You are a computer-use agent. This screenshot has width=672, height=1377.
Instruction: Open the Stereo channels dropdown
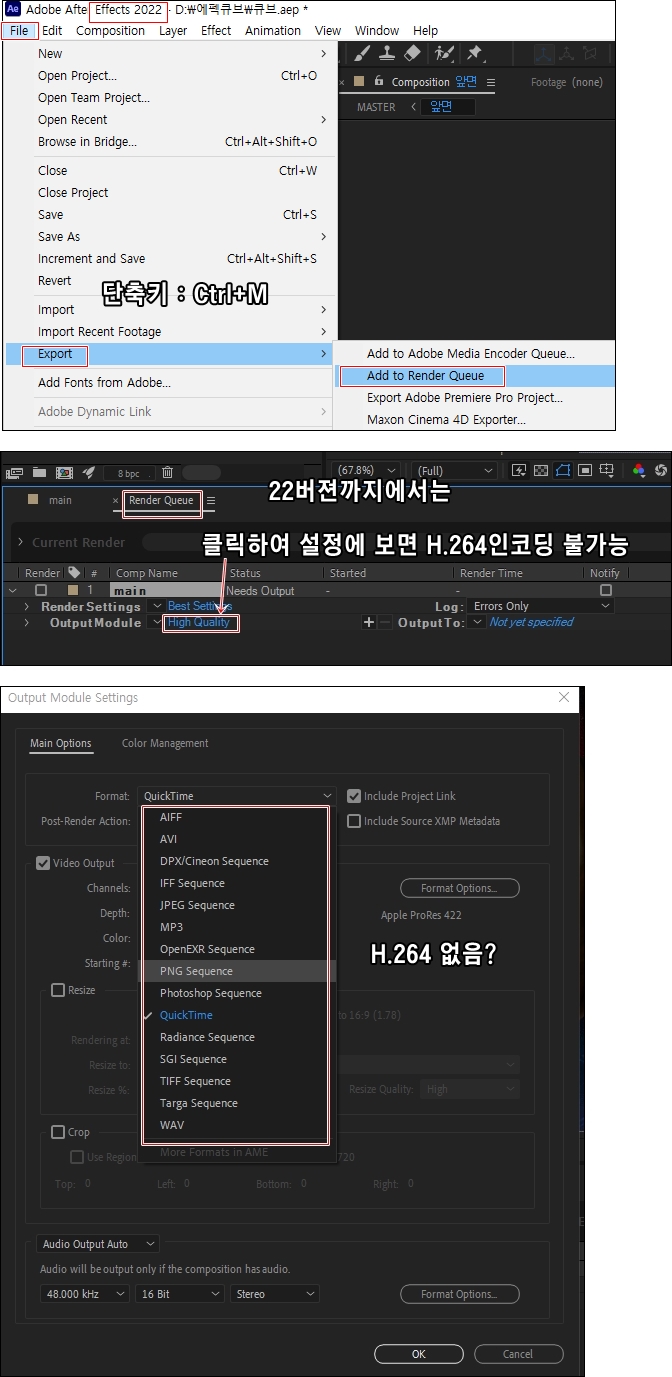[274, 1294]
